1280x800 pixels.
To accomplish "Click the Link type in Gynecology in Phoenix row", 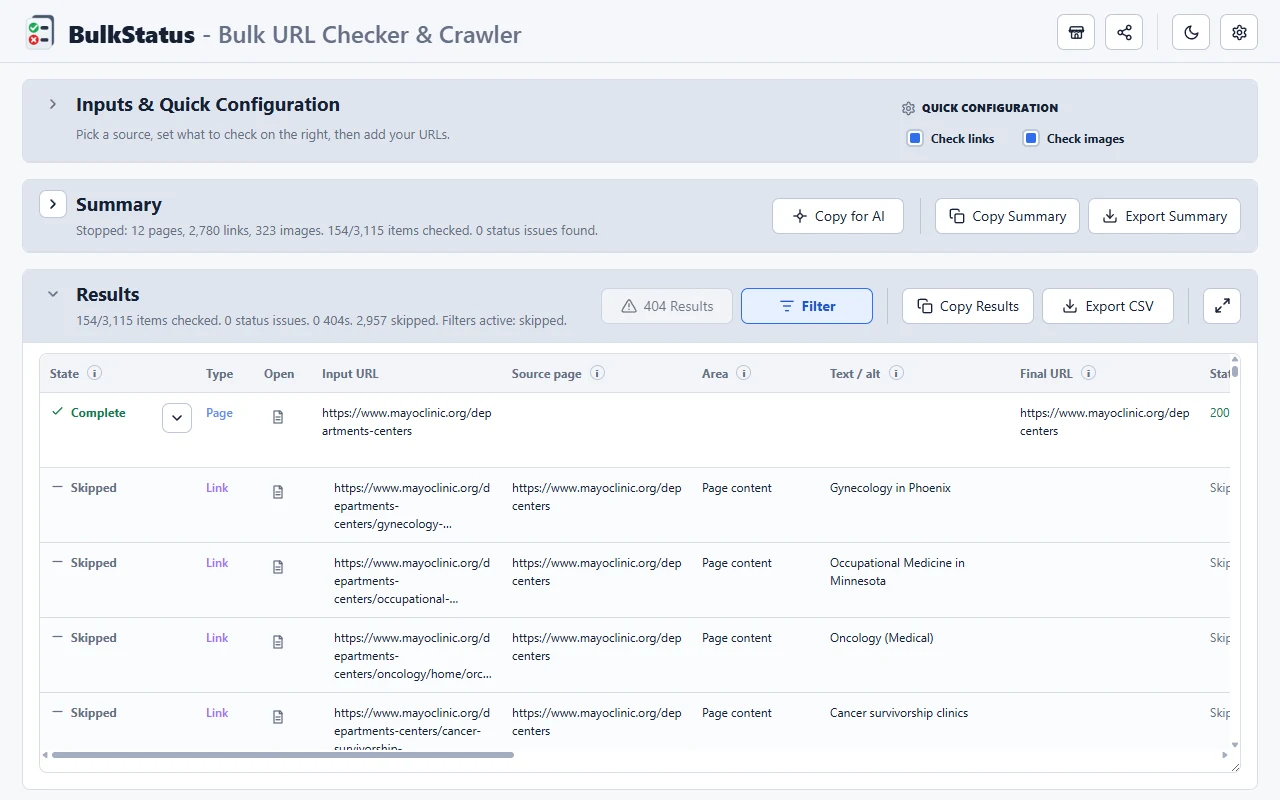I will tap(217, 488).
